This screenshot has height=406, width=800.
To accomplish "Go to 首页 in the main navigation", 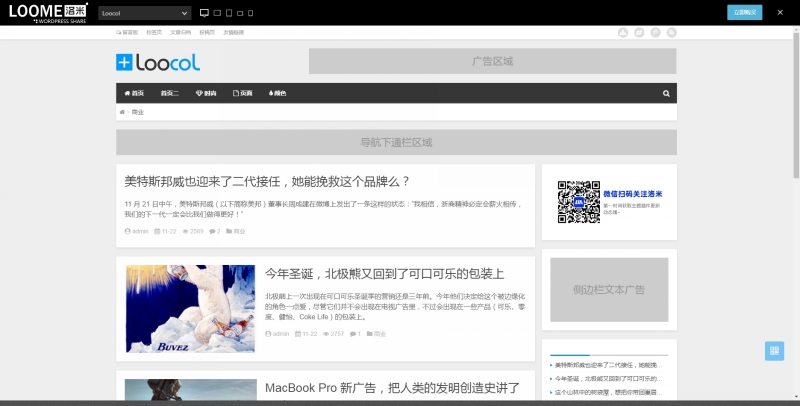I will [134, 93].
